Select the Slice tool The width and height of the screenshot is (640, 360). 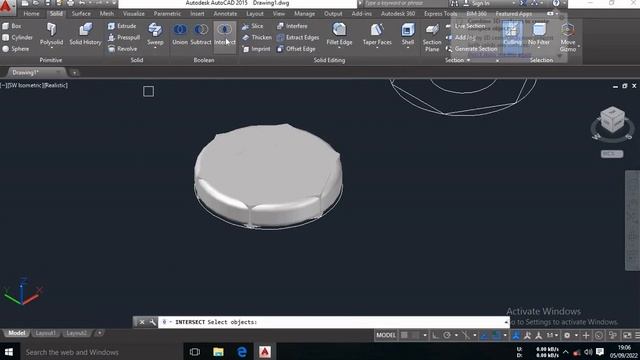(x=252, y=26)
